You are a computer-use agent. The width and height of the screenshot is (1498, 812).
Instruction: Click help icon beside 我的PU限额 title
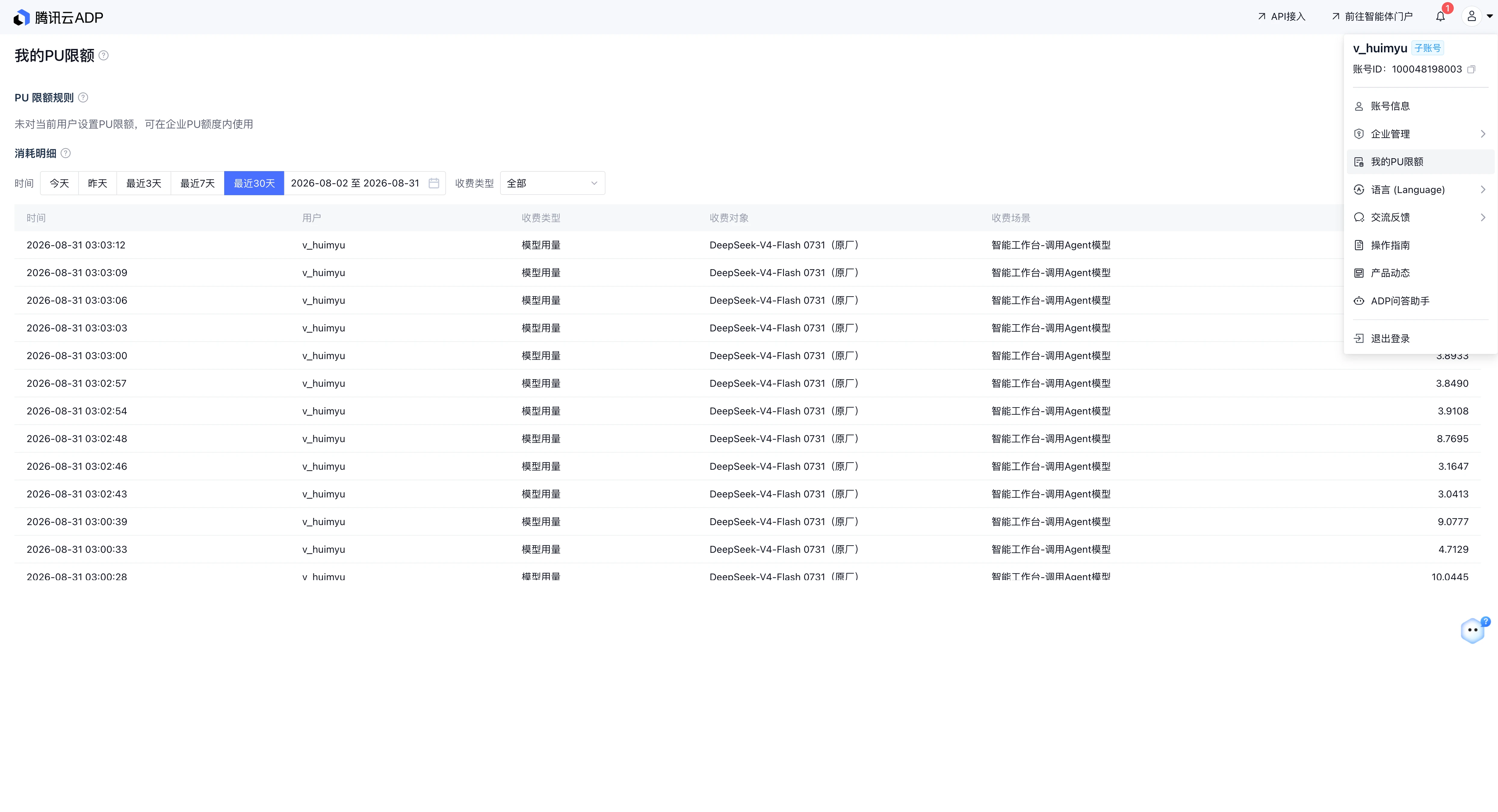104,55
